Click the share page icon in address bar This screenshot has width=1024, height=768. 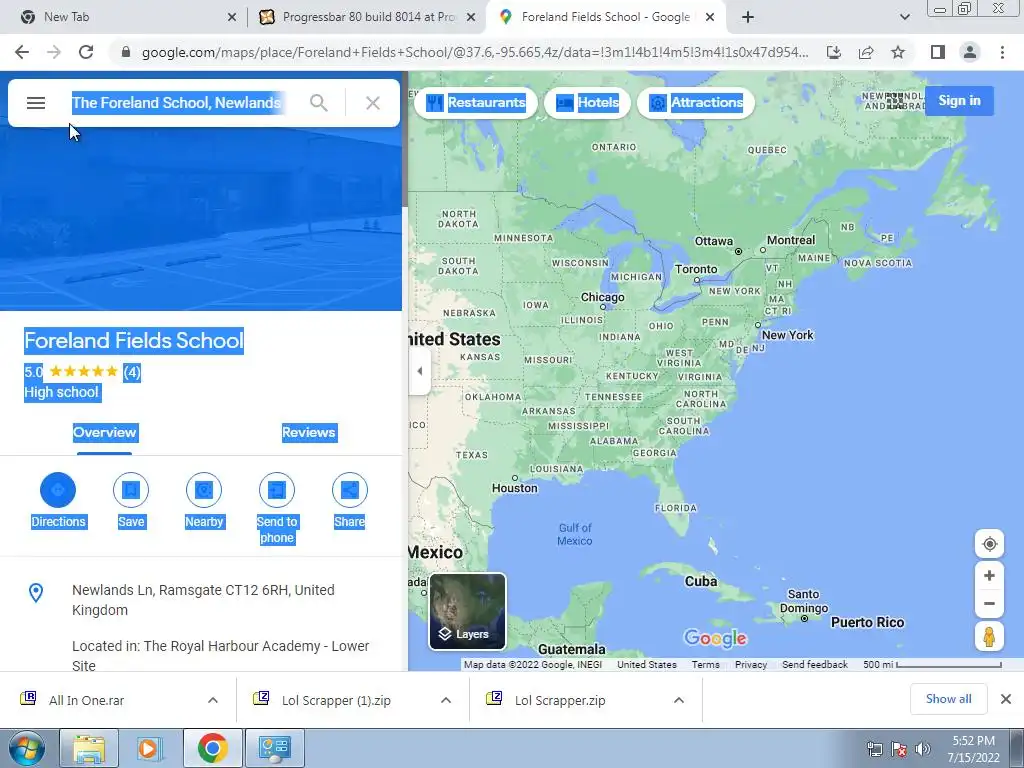pos(866,52)
